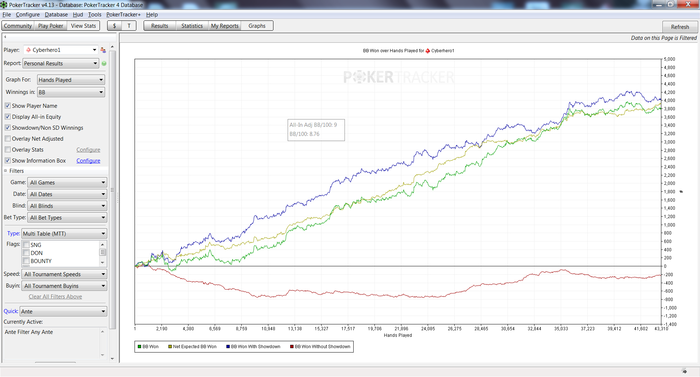The width and height of the screenshot is (700, 377).
Task: Click the Ante Filter Any Ante active filter entry
Action: point(29,332)
